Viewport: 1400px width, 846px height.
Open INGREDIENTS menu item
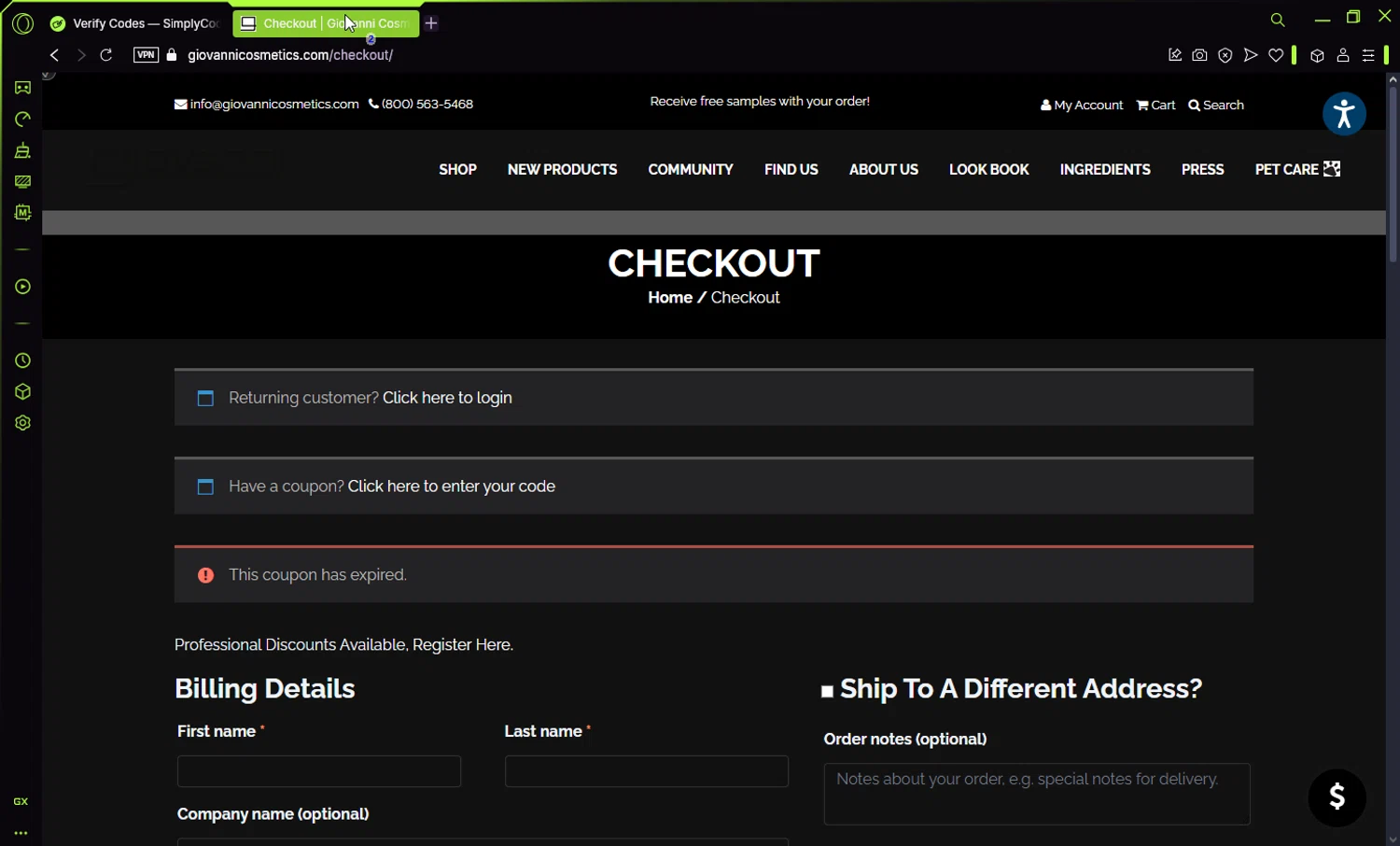click(x=1105, y=169)
